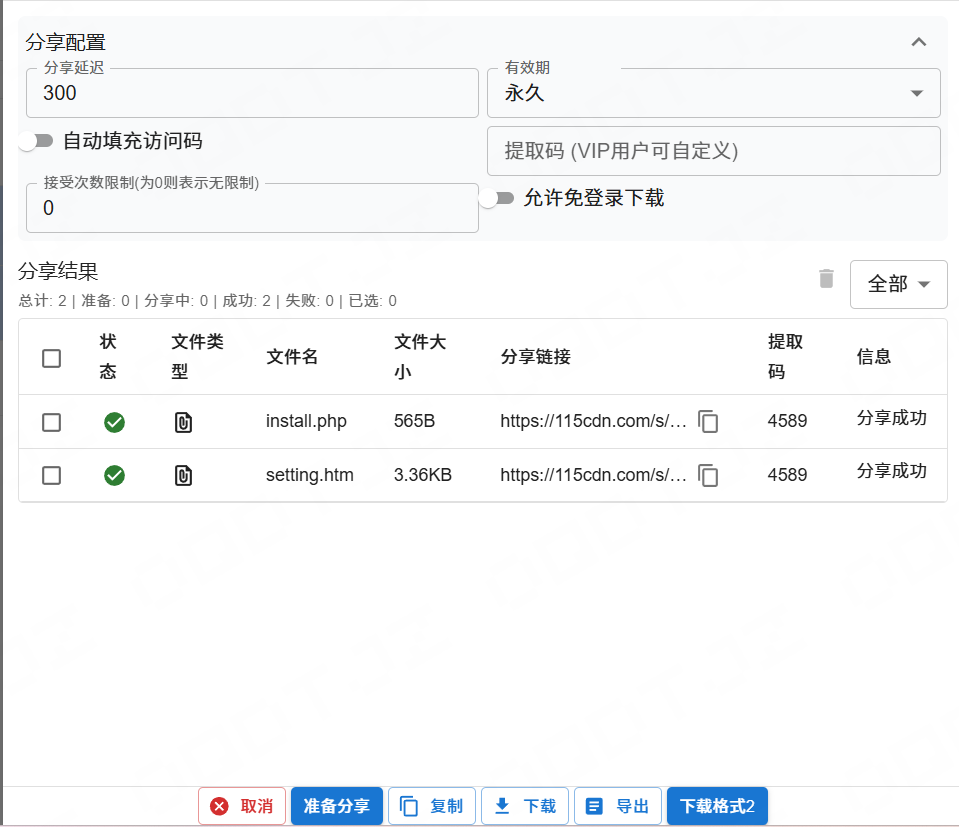
Task: Click the green success status icon for setting.htm
Action: [114, 475]
